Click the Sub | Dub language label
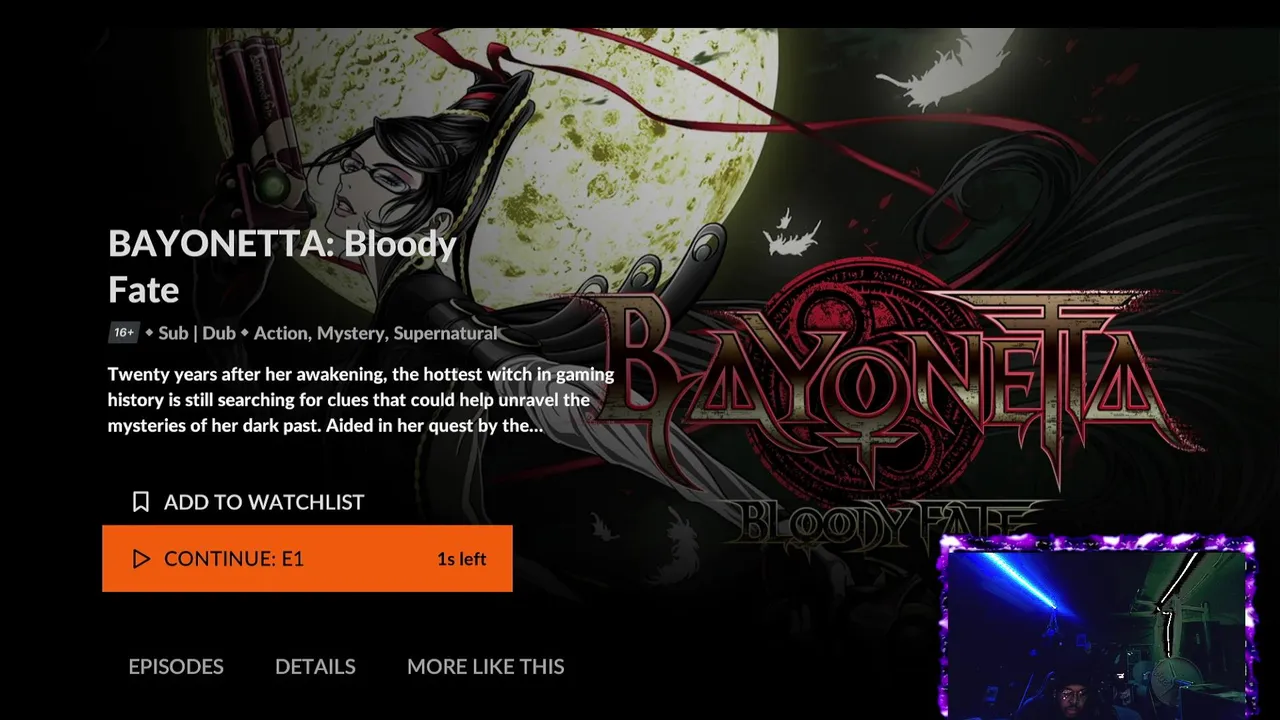The height and width of the screenshot is (720, 1280). [x=197, y=333]
